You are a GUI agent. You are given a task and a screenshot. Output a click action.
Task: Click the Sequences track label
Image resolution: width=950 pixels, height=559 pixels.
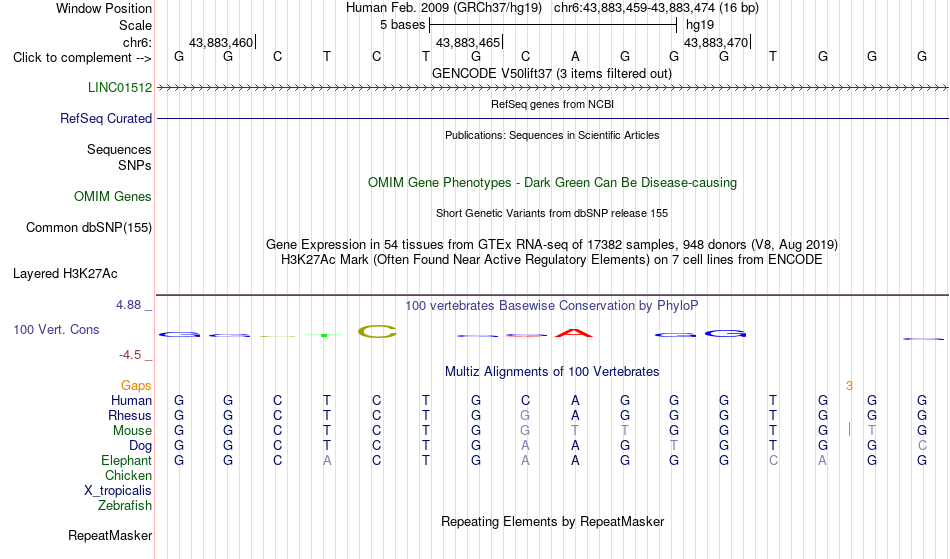[x=119, y=149]
